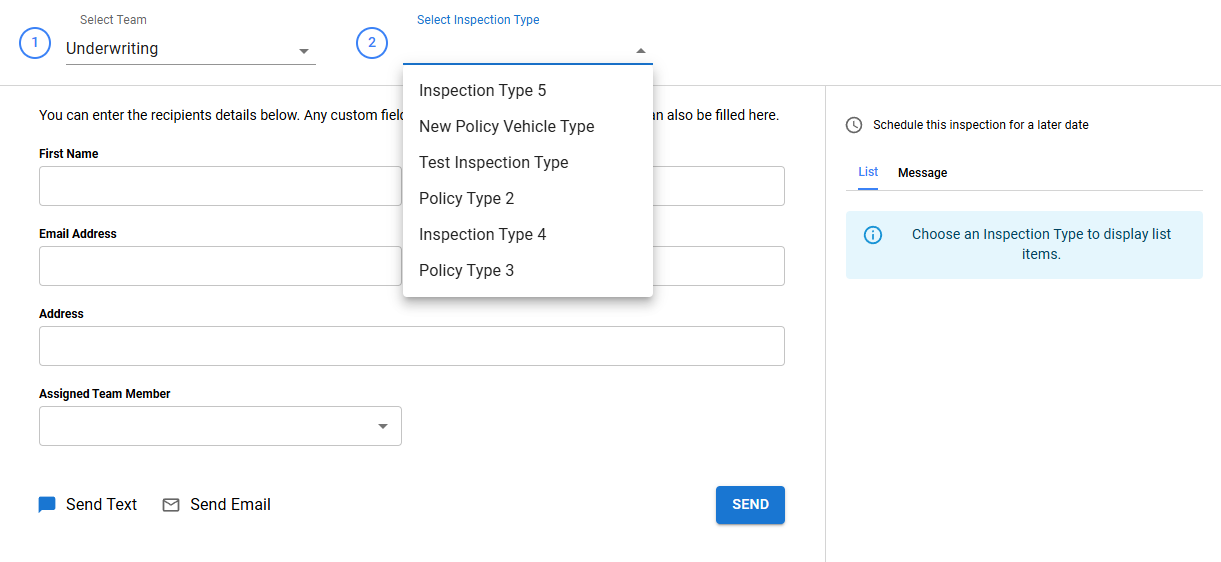1221x562 pixels.
Task: Open the Select Team dropdown arrow
Action: click(x=304, y=51)
